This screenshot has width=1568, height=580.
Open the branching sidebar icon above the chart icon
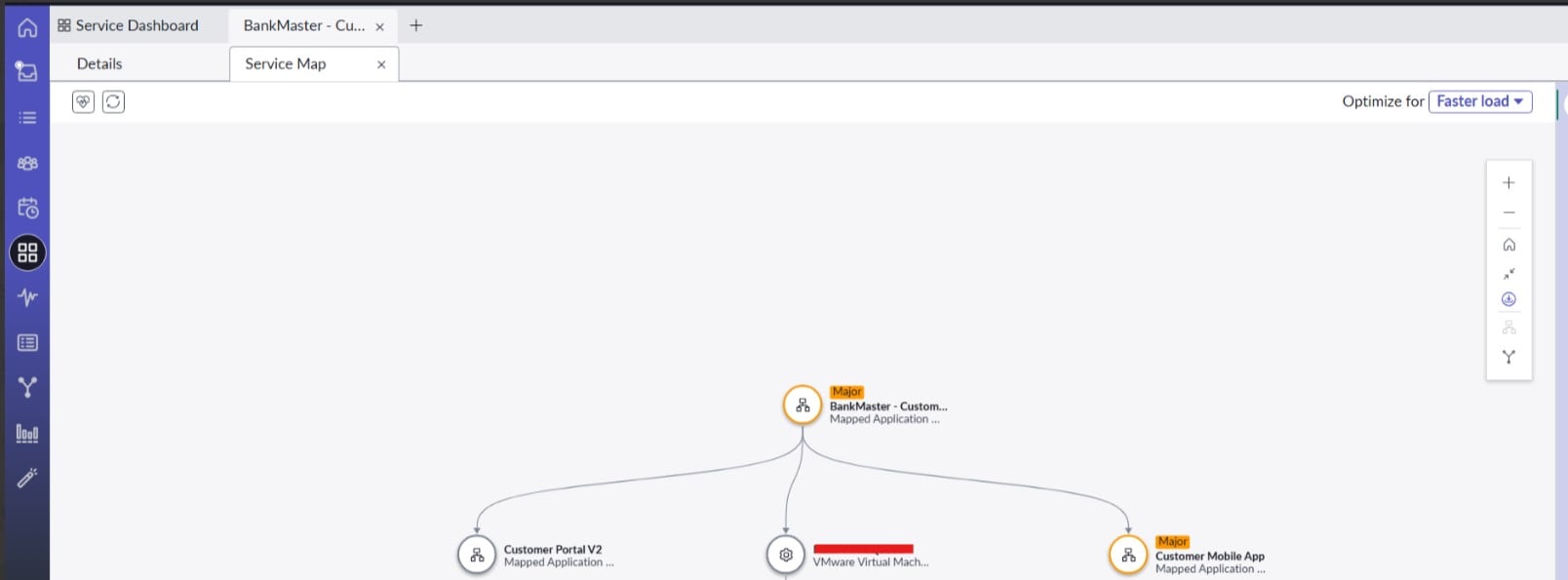(27, 388)
